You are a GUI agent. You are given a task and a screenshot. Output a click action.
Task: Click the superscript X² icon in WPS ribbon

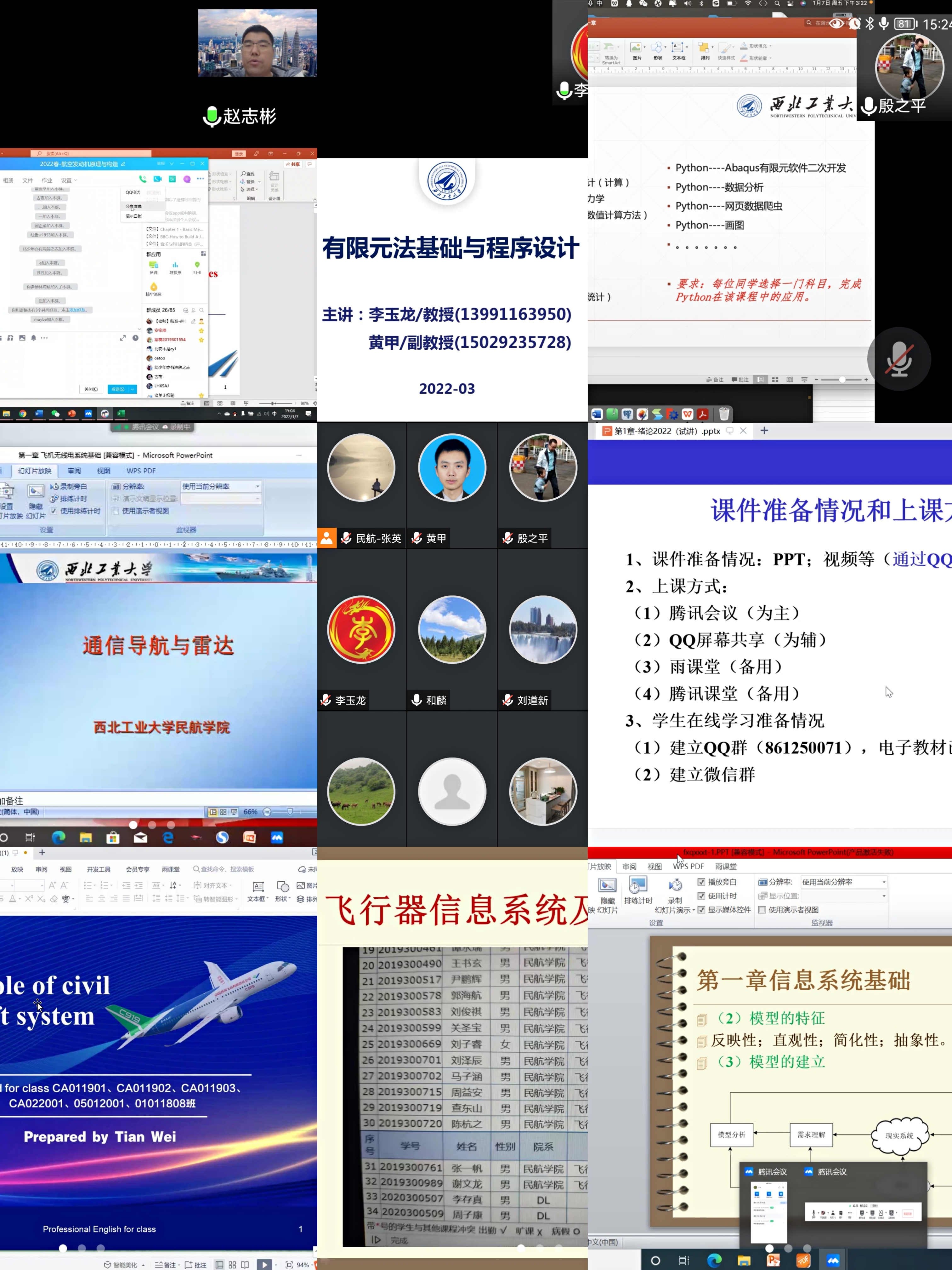[29, 899]
